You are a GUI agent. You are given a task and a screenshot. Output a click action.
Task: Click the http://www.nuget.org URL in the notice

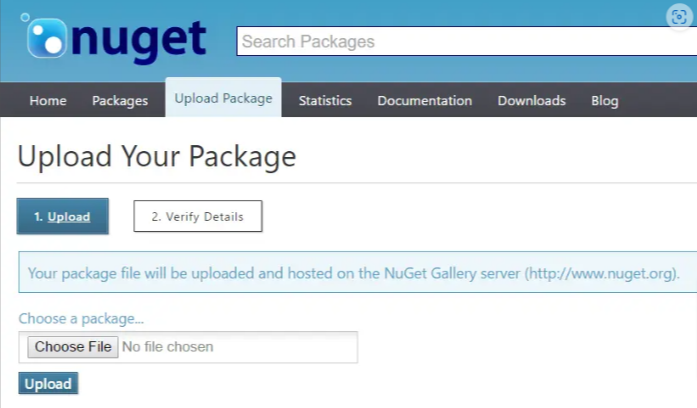pyautogui.click(x=601, y=272)
